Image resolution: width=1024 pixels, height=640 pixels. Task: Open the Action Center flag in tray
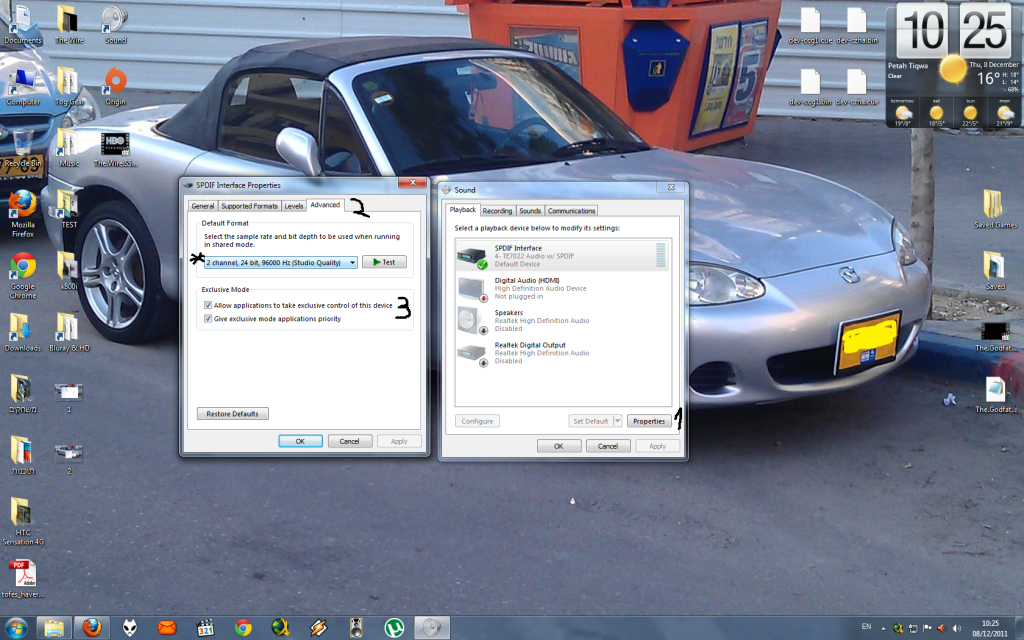[x=927, y=628]
